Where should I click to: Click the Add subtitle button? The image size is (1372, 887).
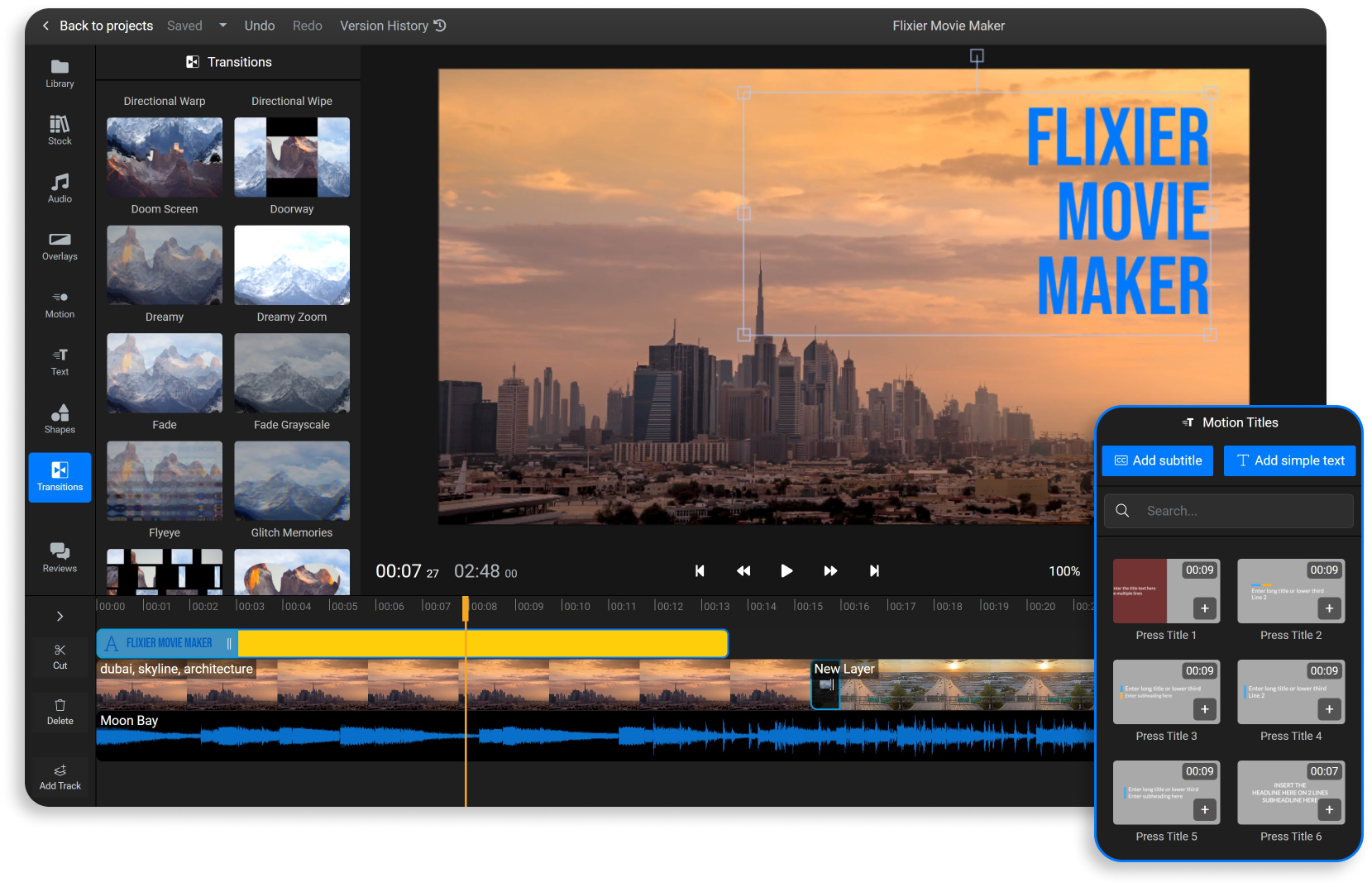coord(1157,460)
